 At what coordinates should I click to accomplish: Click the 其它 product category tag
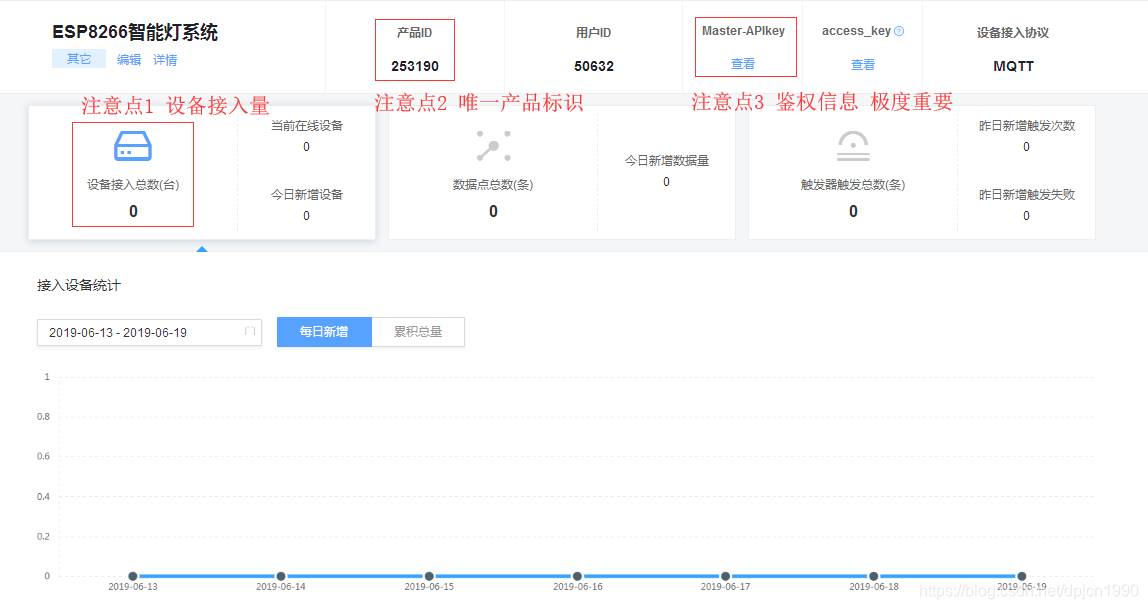(x=78, y=59)
